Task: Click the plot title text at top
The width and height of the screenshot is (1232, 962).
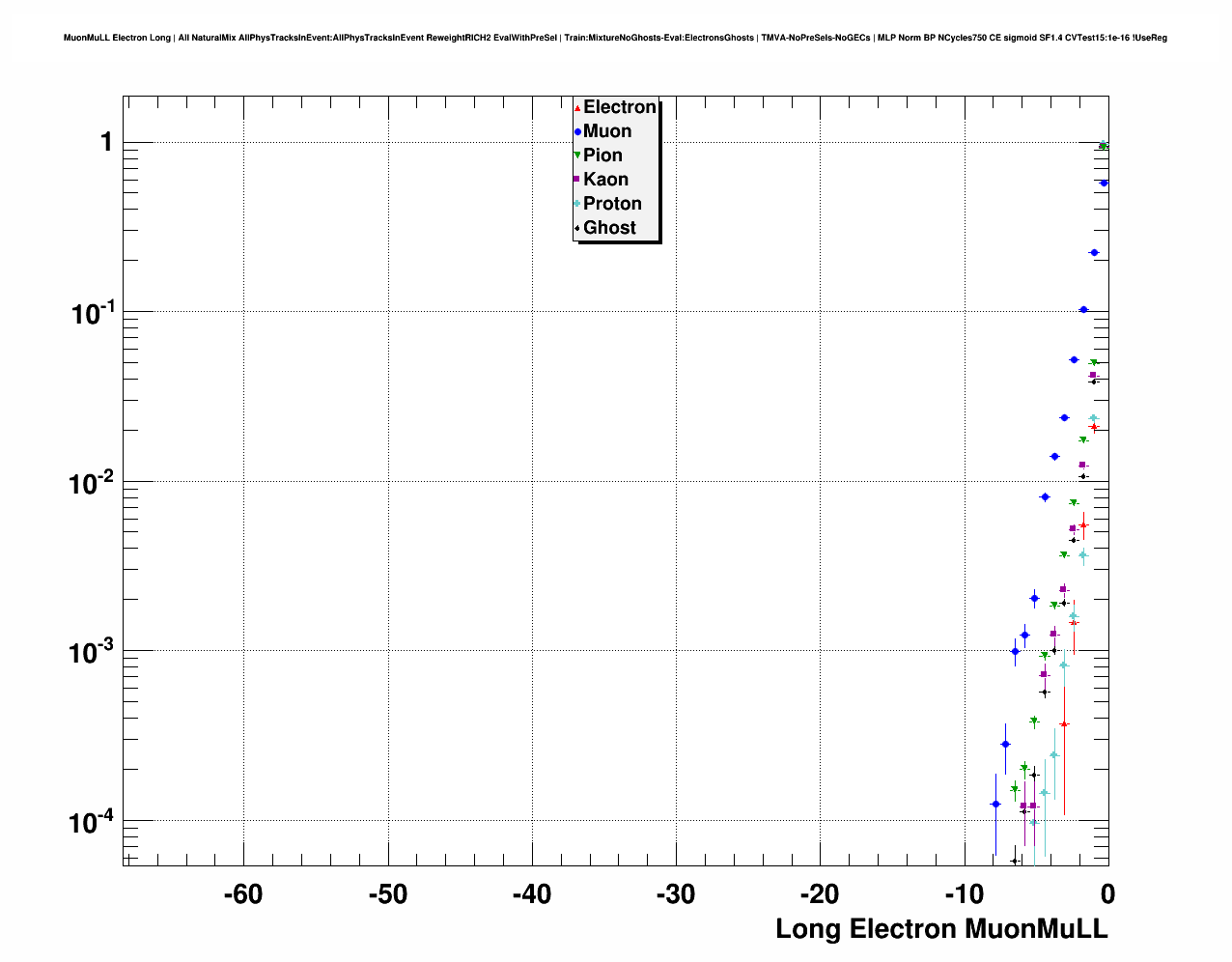Action: [615, 38]
